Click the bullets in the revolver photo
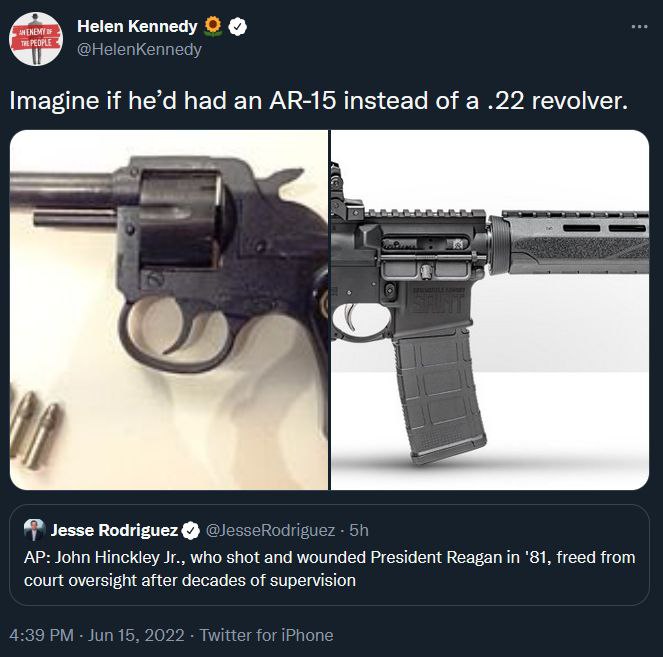This screenshot has height=657, width=663. click(x=35, y=429)
